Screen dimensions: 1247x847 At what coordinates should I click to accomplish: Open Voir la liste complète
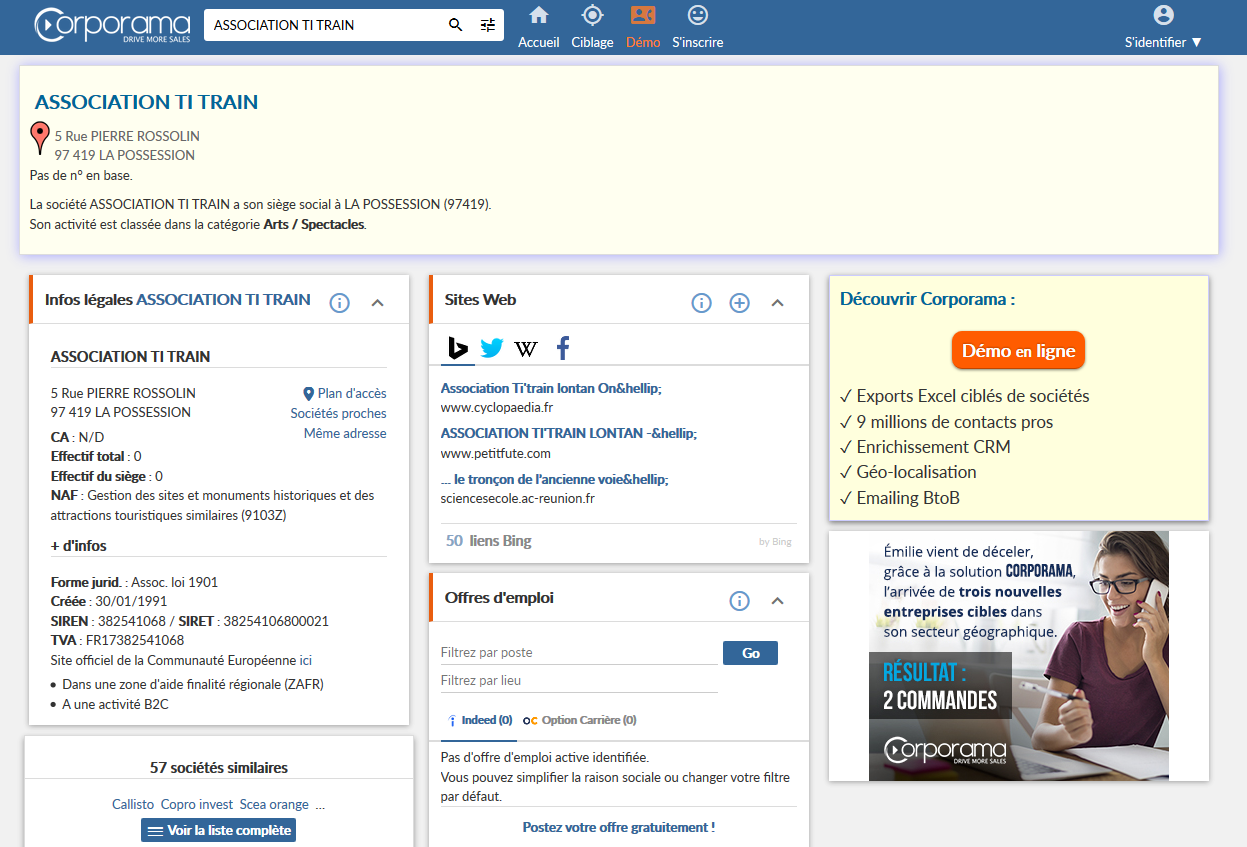point(219,830)
